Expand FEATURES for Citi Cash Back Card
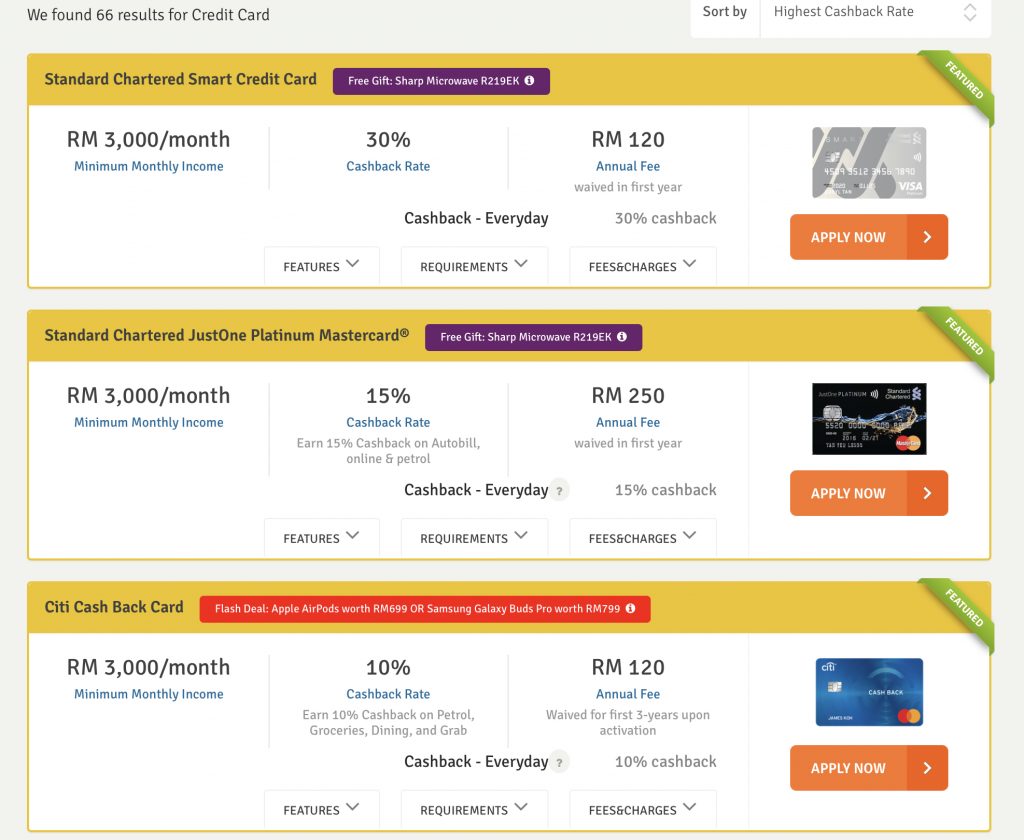This screenshot has width=1024, height=840. [321, 809]
